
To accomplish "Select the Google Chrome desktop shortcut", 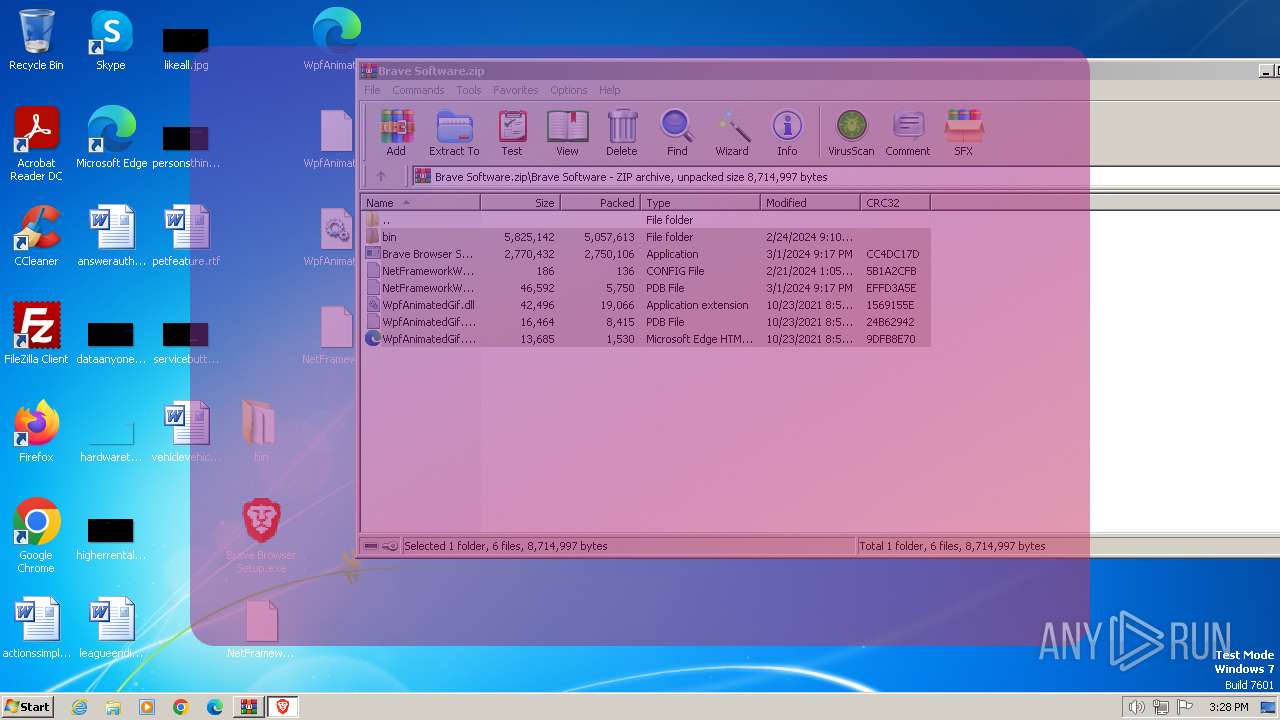I will [x=36, y=536].
